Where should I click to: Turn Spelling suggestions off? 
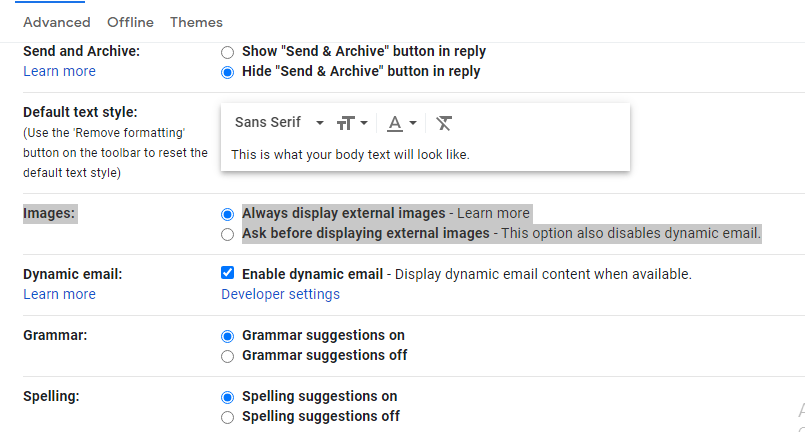click(227, 417)
